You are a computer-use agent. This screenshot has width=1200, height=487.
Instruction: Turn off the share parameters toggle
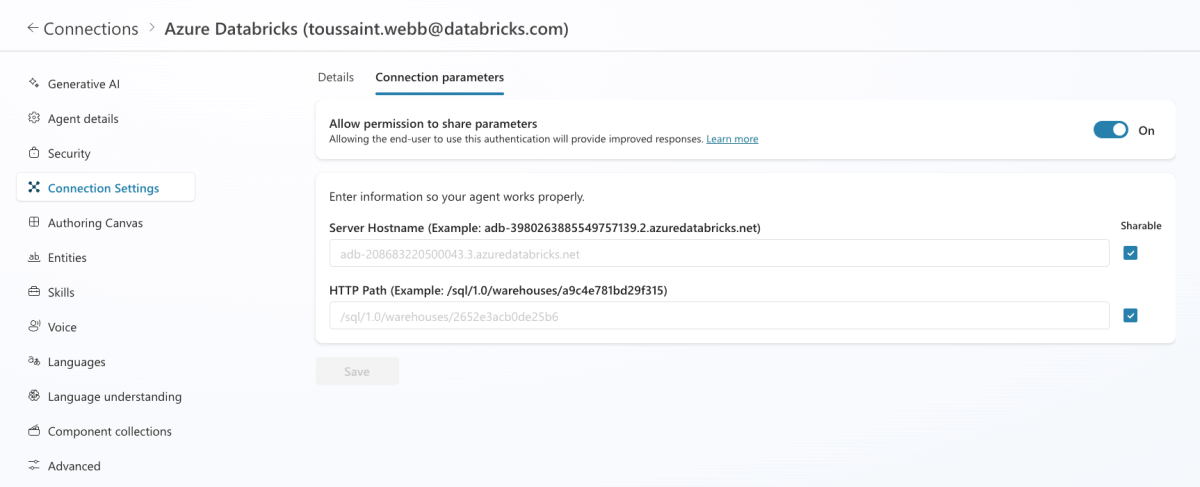[x=1111, y=130]
